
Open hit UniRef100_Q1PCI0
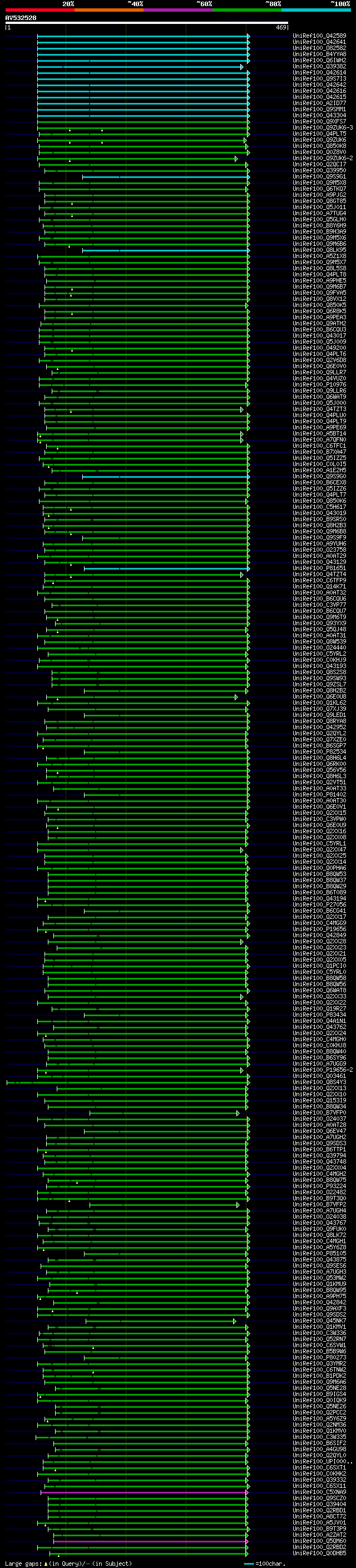319,966
